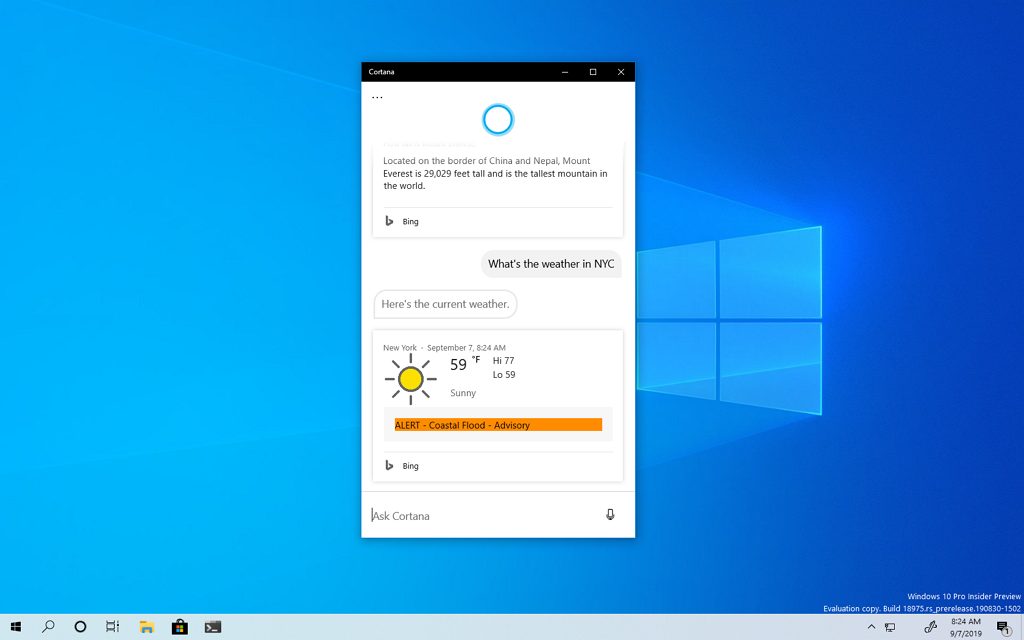The height and width of the screenshot is (640, 1024).
Task: Select the microphone icon in Cortana
Action: [610, 514]
